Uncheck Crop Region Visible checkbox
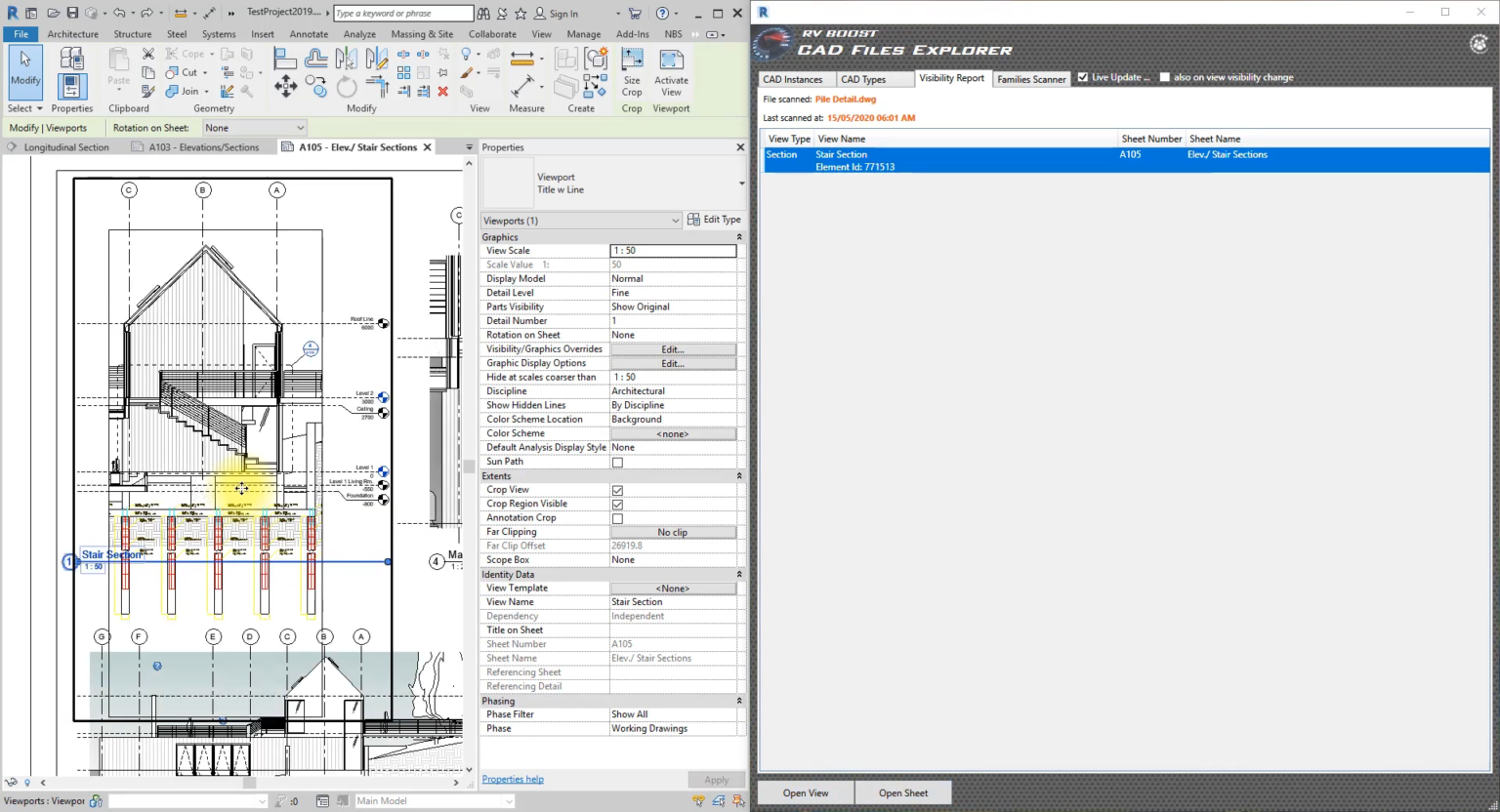1500x812 pixels. [x=617, y=505]
